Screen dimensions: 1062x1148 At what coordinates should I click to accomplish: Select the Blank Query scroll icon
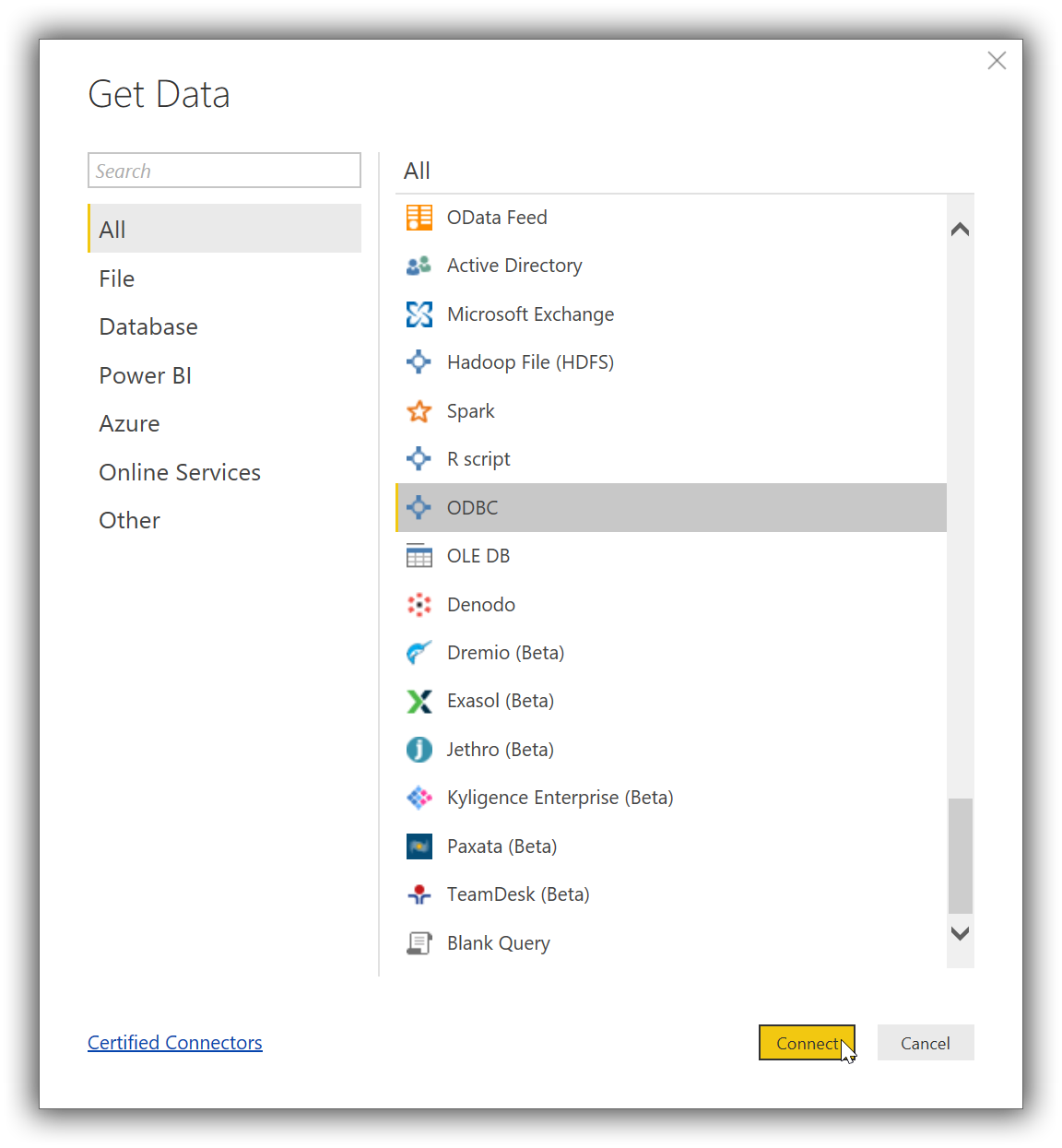click(x=419, y=943)
